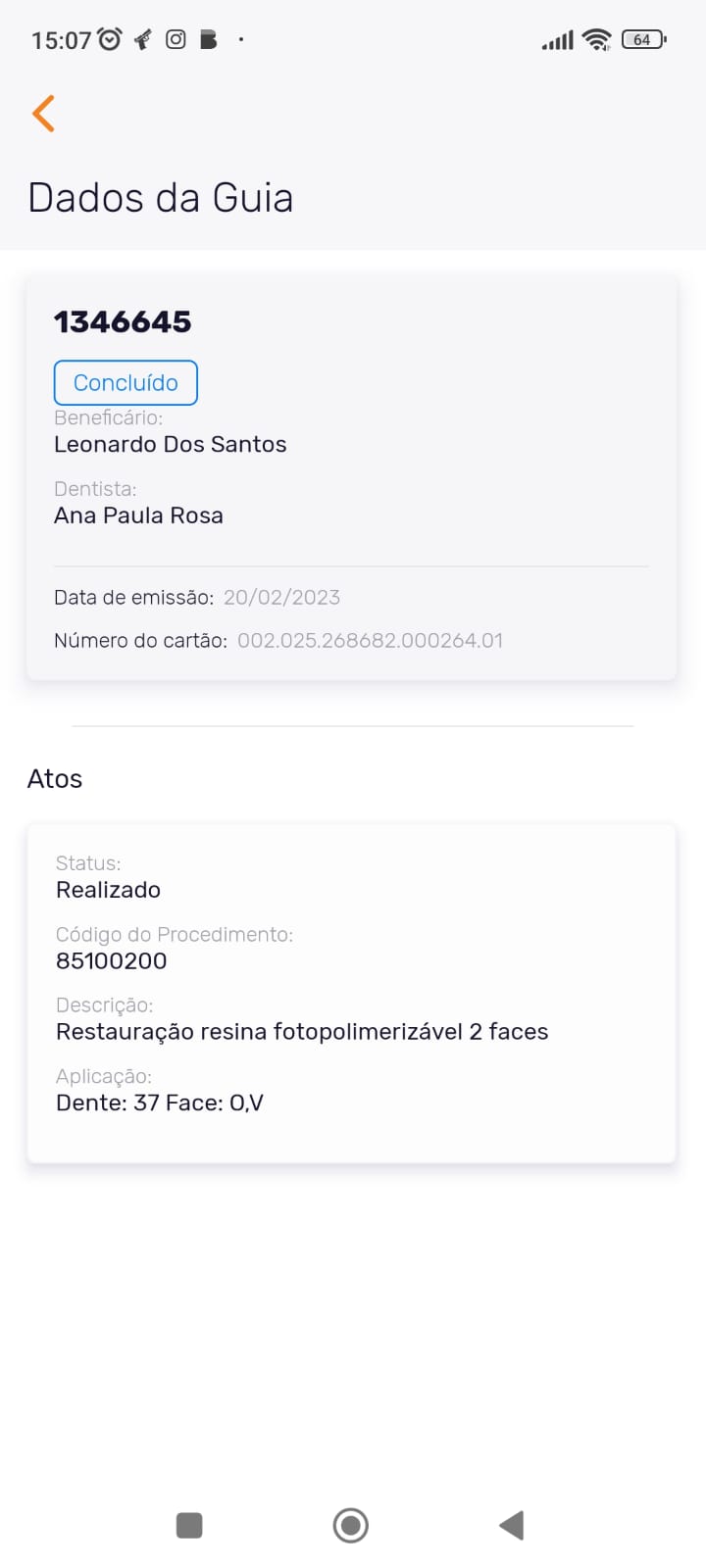The height and width of the screenshot is (1568, 706).
Task: Tap dentist name Ana Paula Rosa
Action: (x=138, y=515)
